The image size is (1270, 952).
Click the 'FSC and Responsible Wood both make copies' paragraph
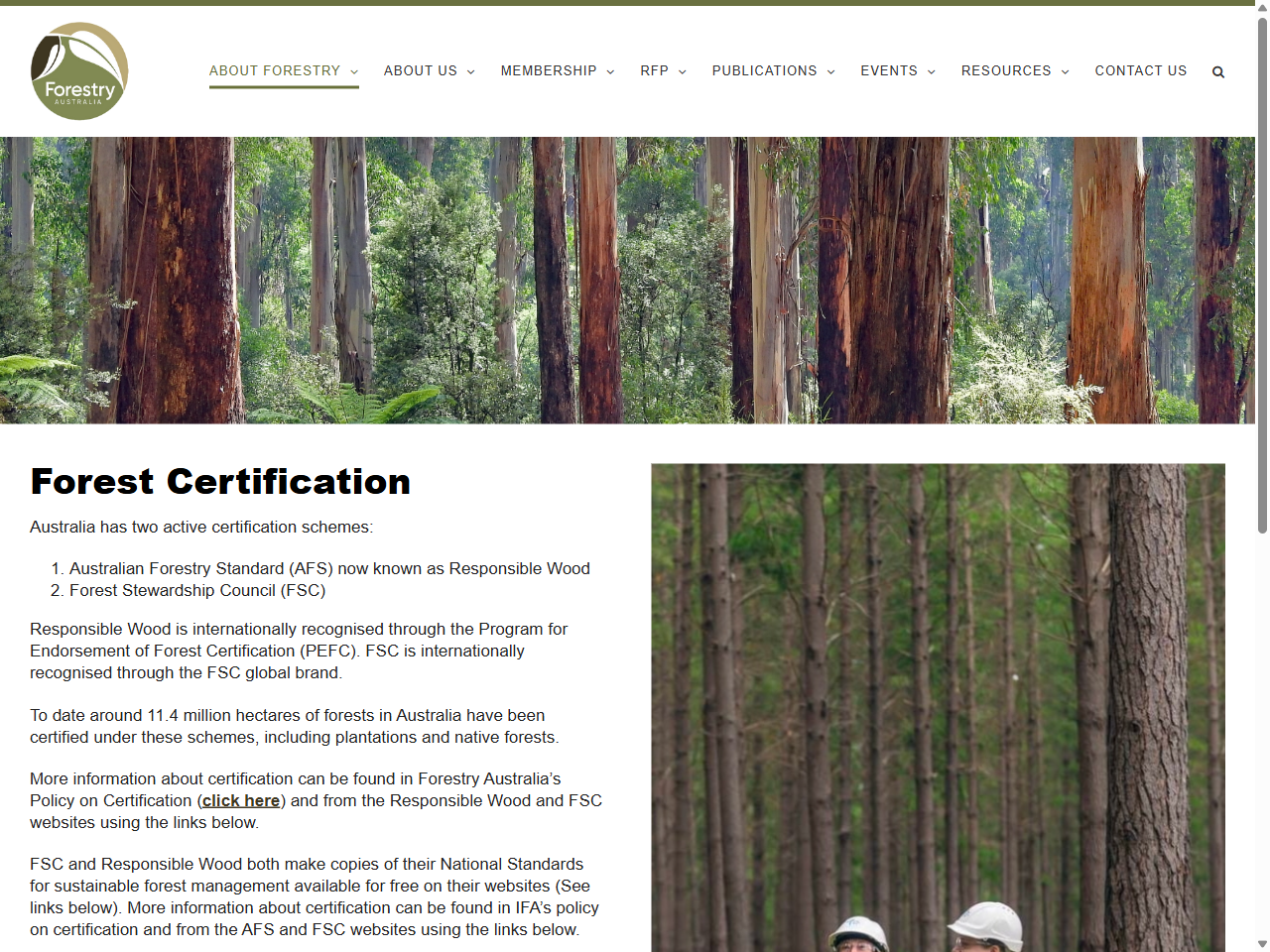[315, 896]
